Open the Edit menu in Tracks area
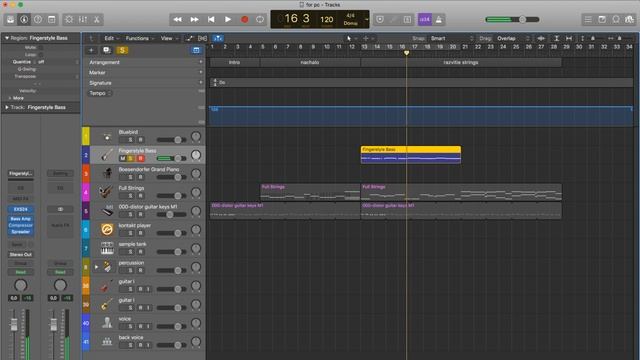 (x=111, y=38)
